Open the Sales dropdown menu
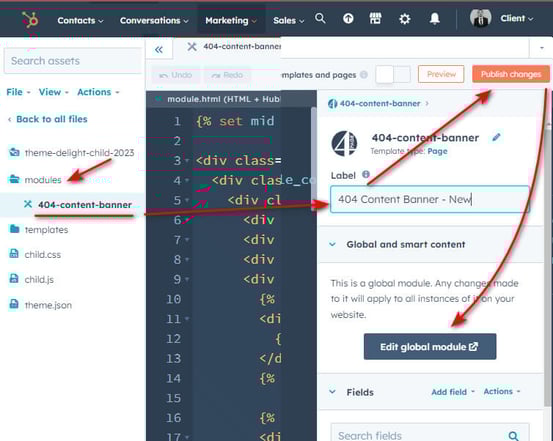Screen dimensions: 553x441 pos(288,20)
